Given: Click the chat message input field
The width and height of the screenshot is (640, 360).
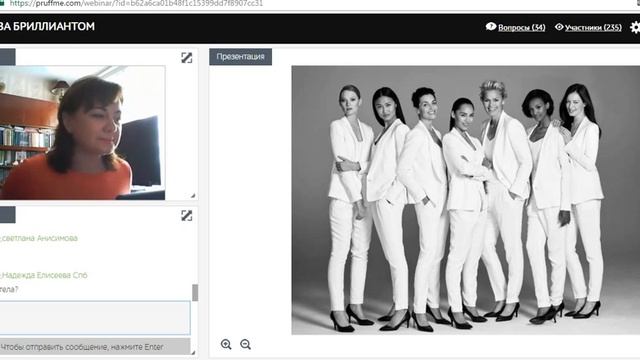Looking at the screenshot, I should pyautogui.click(x=95, y=318).
